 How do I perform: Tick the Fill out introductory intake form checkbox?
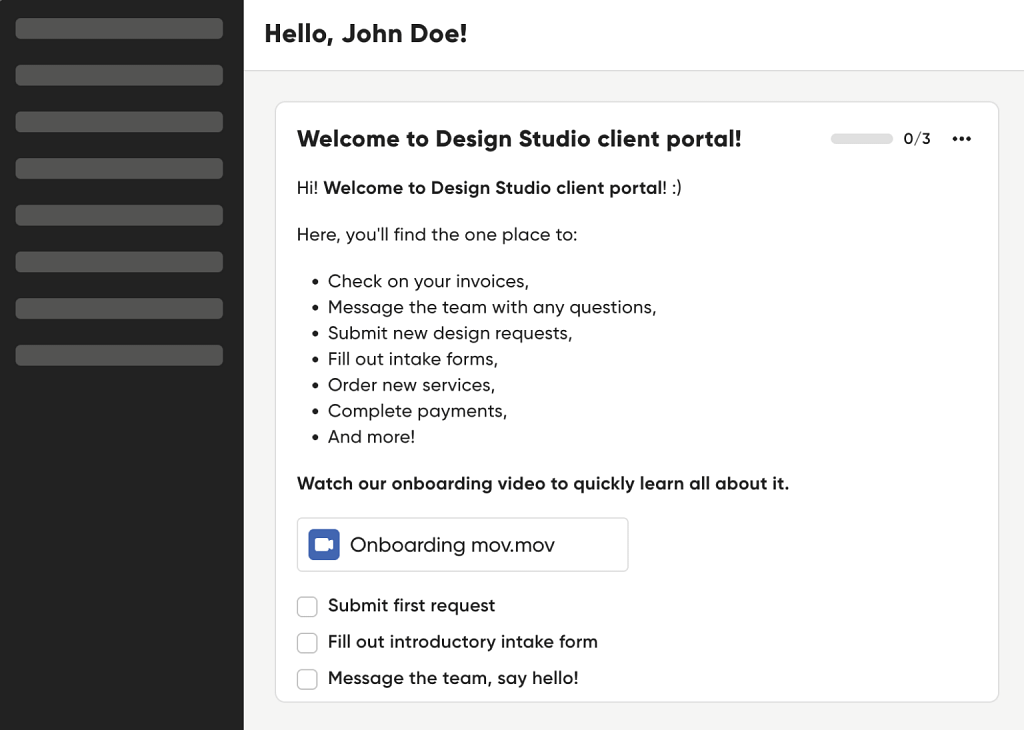pyautogui.click(x=307, y=643)
